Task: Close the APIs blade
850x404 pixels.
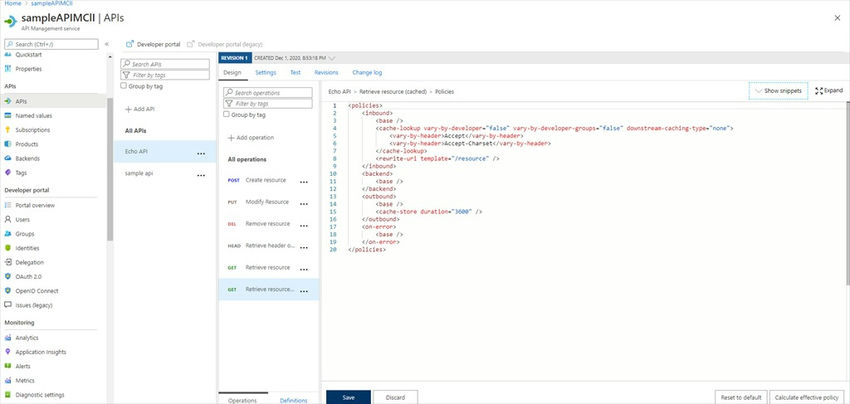Action: 838,18
